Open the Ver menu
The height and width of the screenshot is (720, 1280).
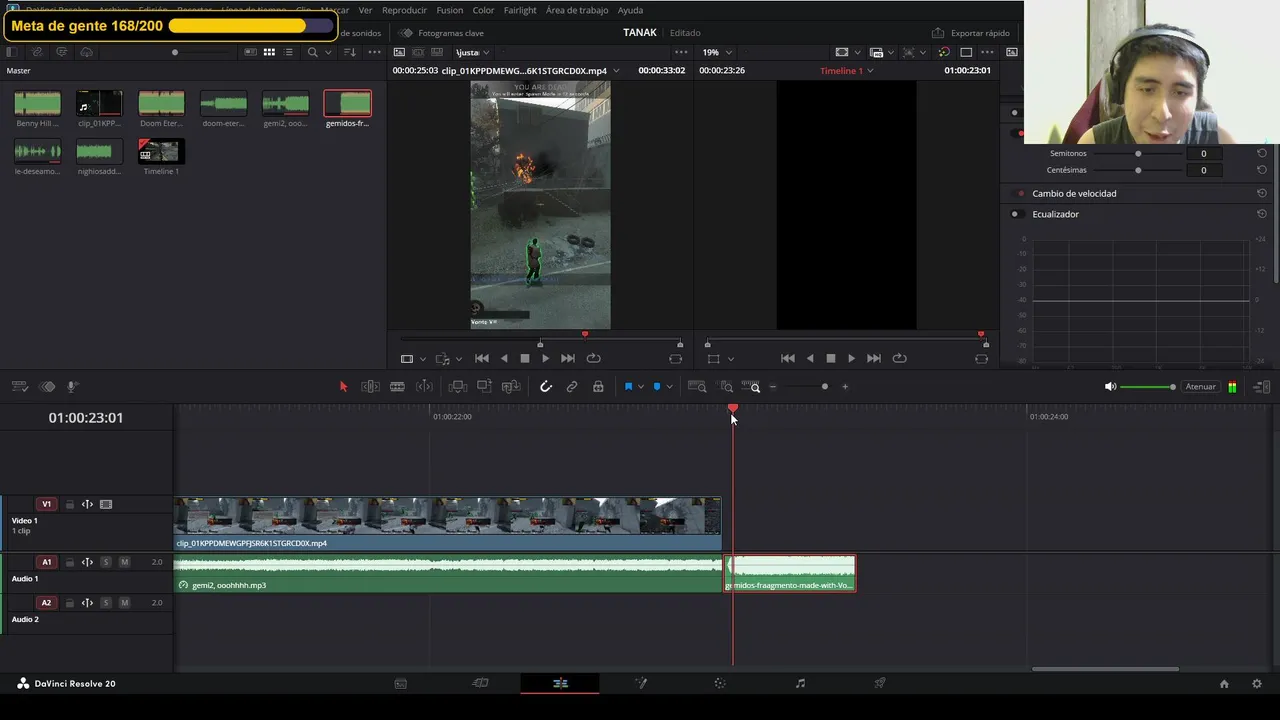point(365,10)
